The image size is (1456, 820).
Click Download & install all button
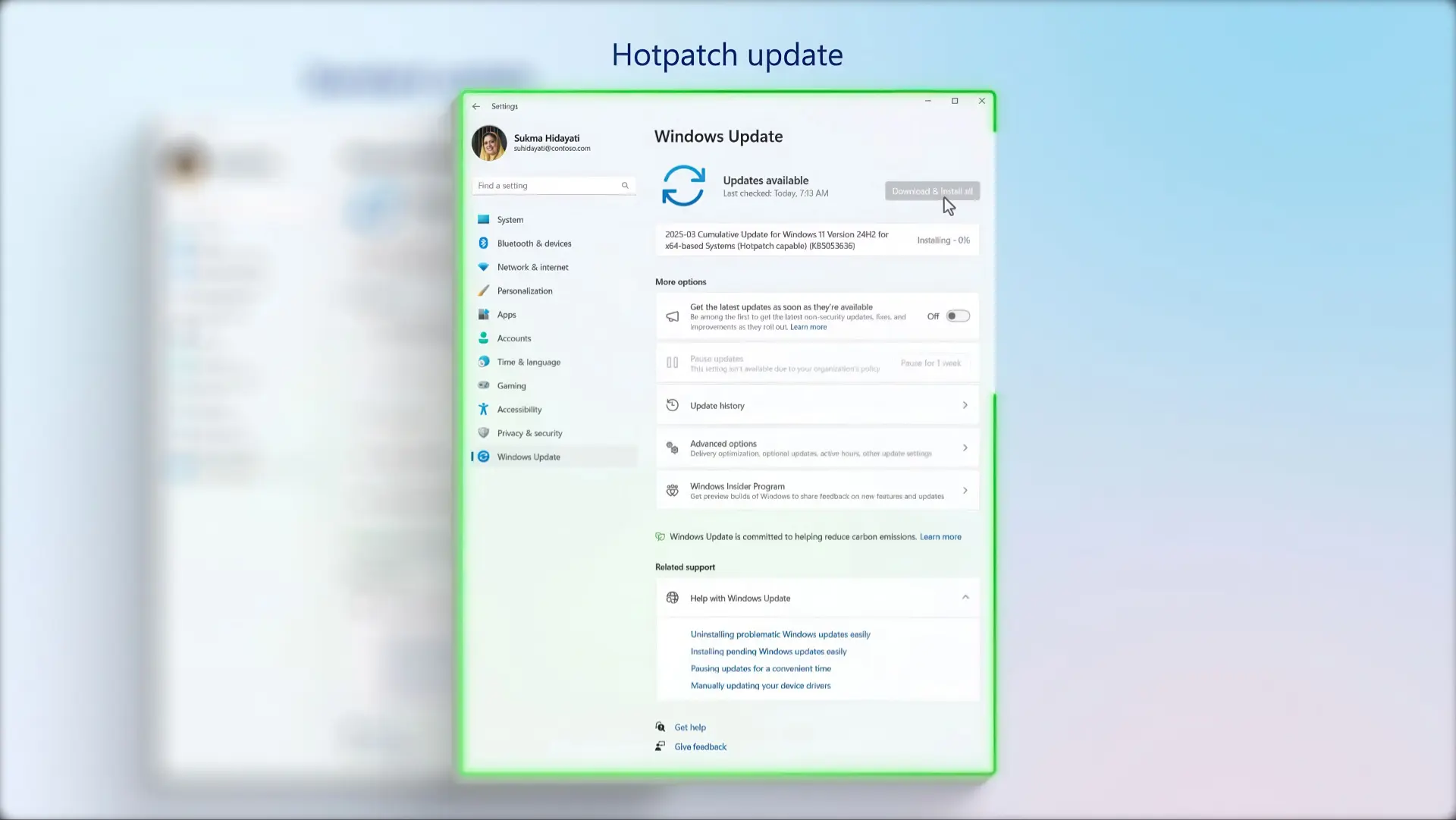tap(932, 191)
